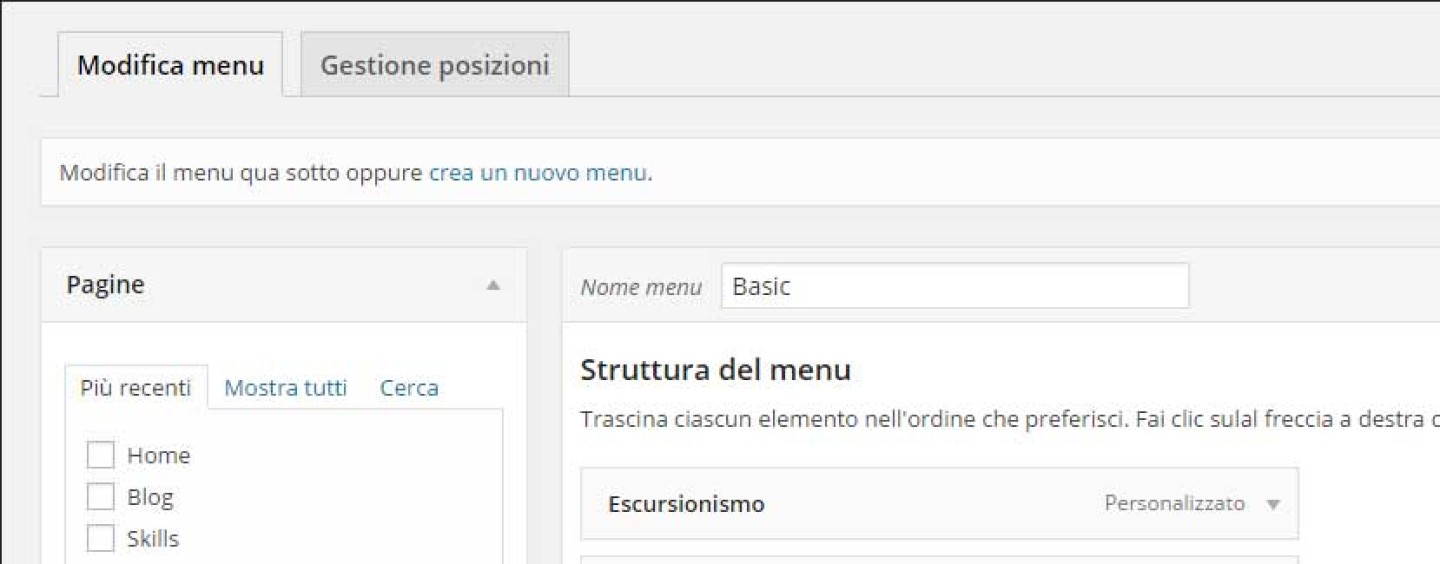This screenshot has width=1440, height=564.
Task: Click the Blog page label
Action: pos(150,497)
